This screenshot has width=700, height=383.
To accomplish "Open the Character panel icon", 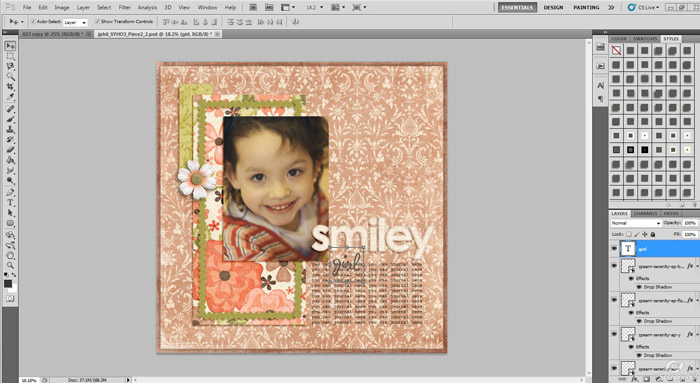I will click(600, 85).
